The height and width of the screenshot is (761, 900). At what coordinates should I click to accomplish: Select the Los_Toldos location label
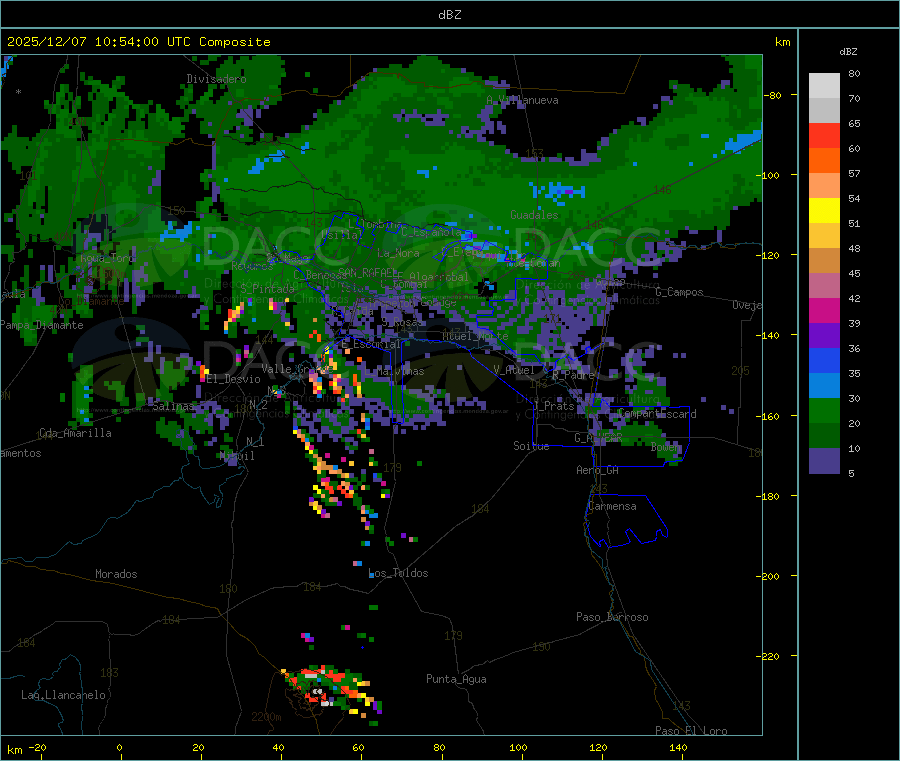pos(398,573)
